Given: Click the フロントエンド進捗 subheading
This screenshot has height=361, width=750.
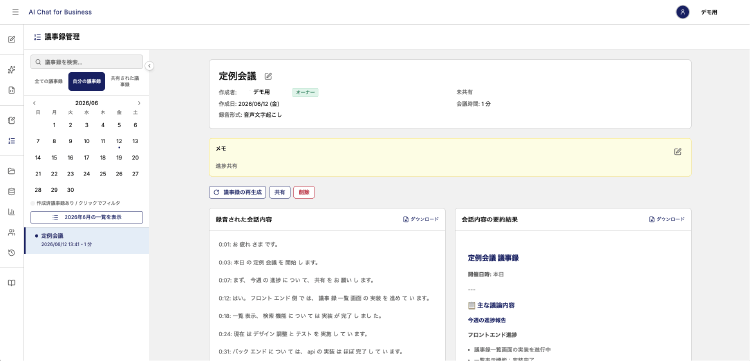Looking at the screenshot, I should pyautogui.click(x=492, y=335).
